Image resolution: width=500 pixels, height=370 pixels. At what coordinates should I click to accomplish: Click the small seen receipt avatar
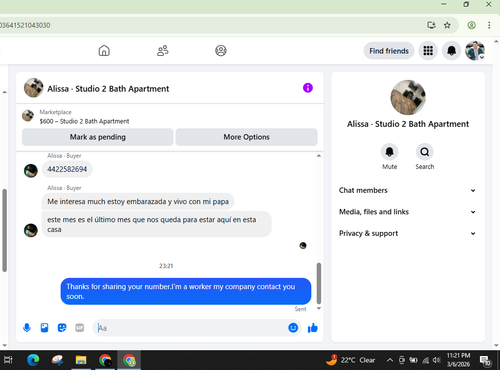pyautogui.click(x=303, y=246)
